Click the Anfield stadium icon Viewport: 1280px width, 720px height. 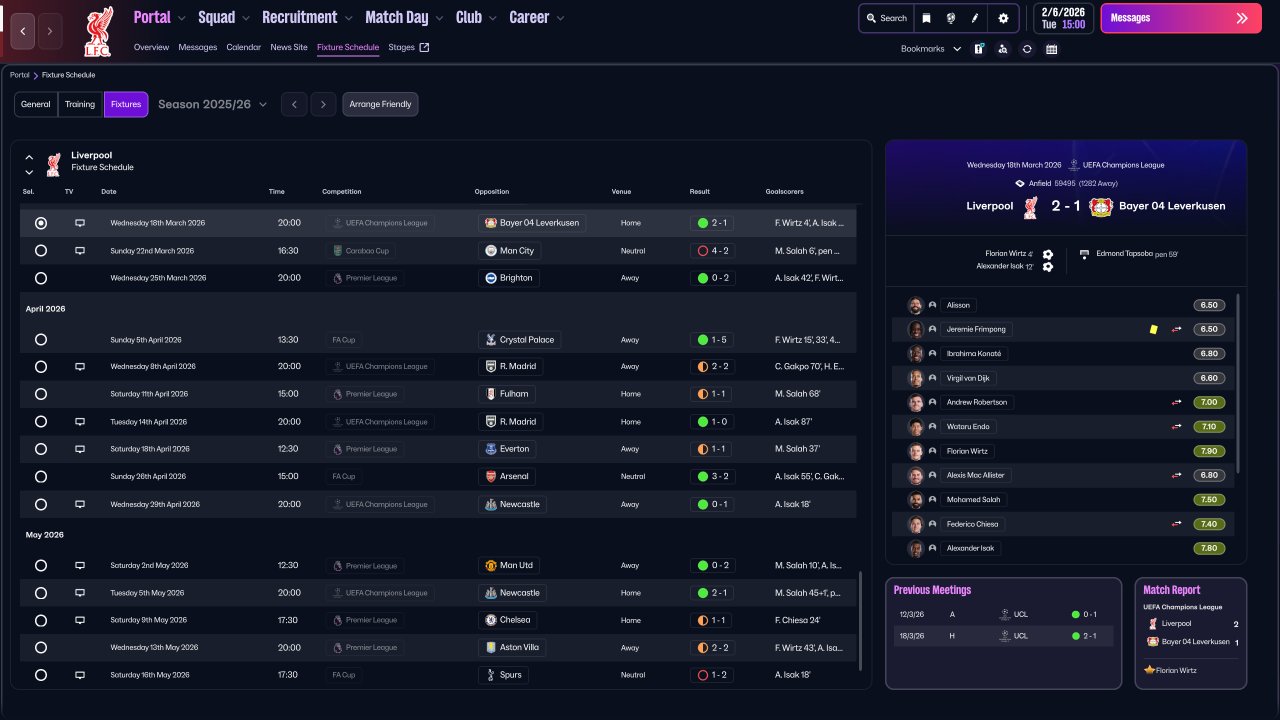1020,183
